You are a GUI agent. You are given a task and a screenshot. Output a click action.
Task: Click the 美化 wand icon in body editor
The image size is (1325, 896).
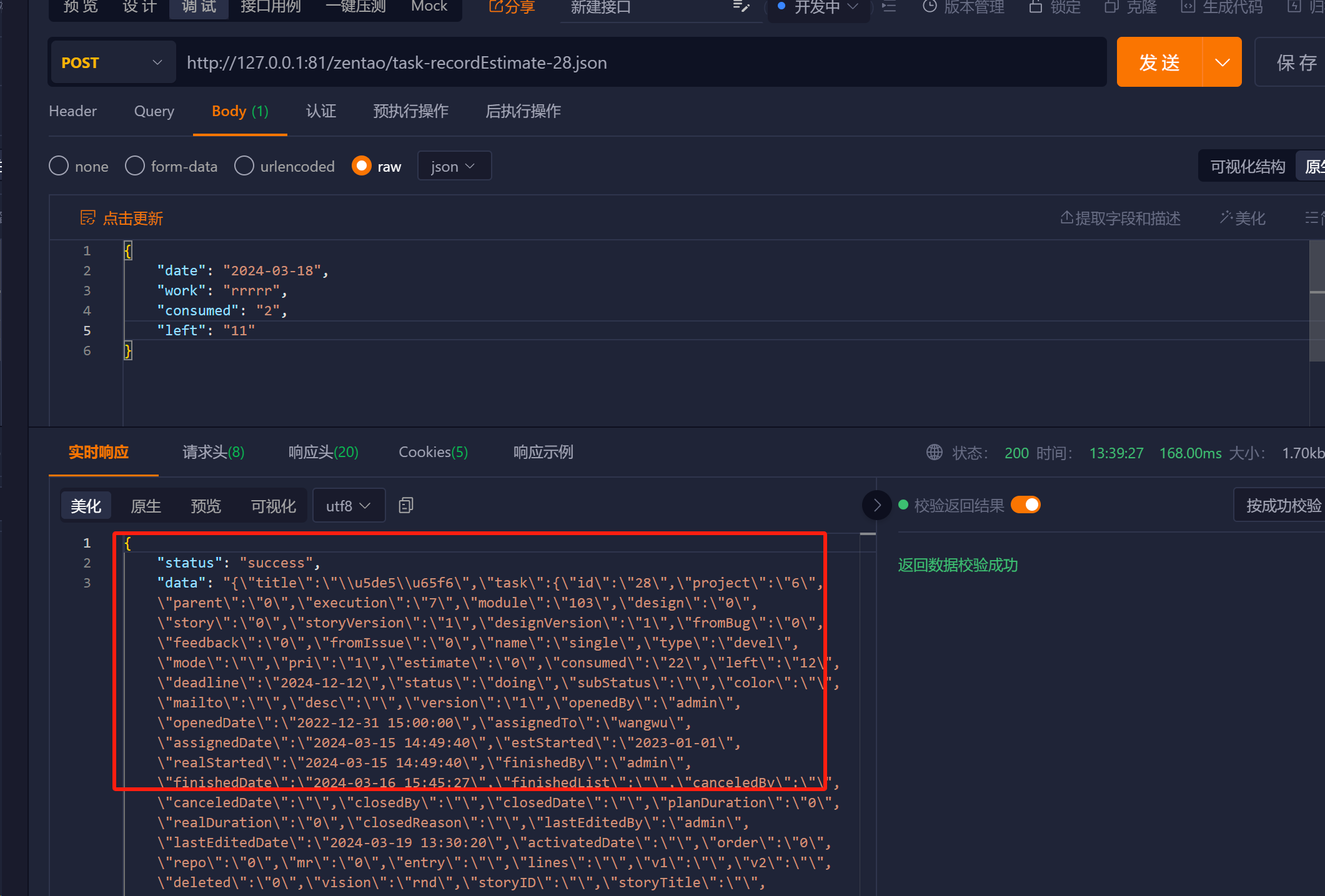(x=1227, y=217)
